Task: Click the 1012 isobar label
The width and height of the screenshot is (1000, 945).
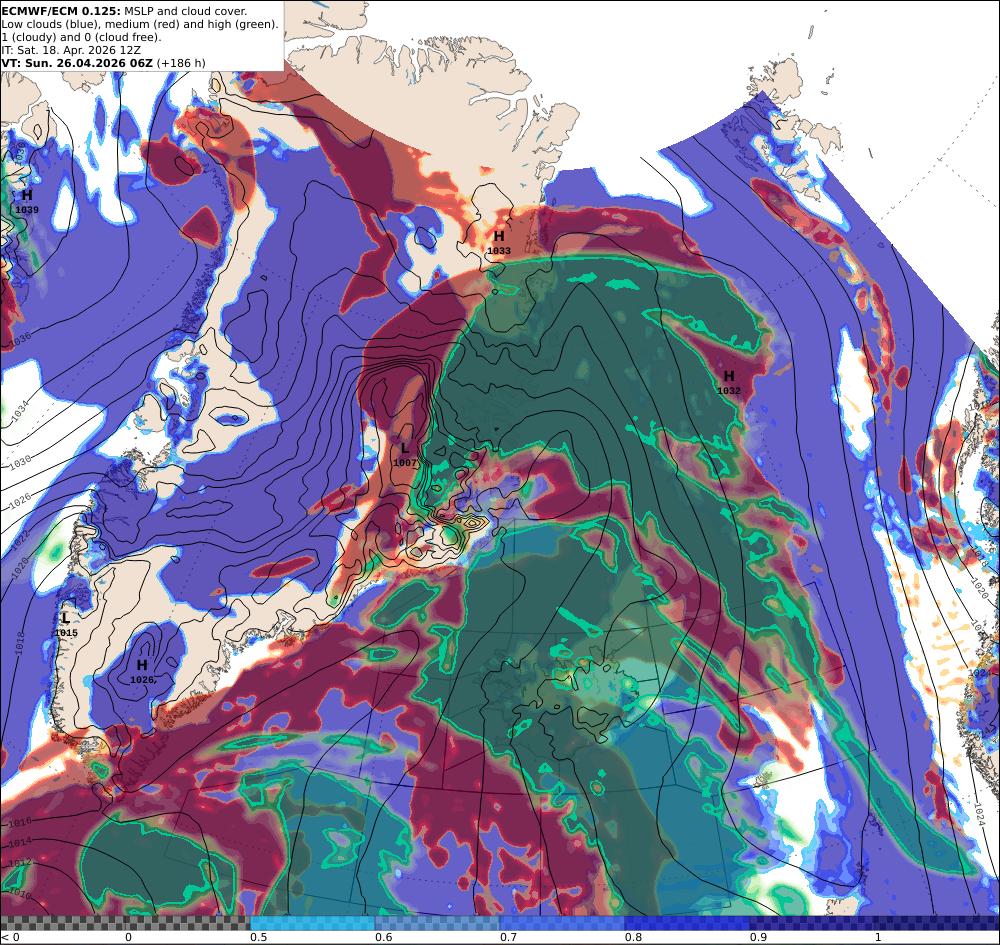Action: [x=19, y=863]
